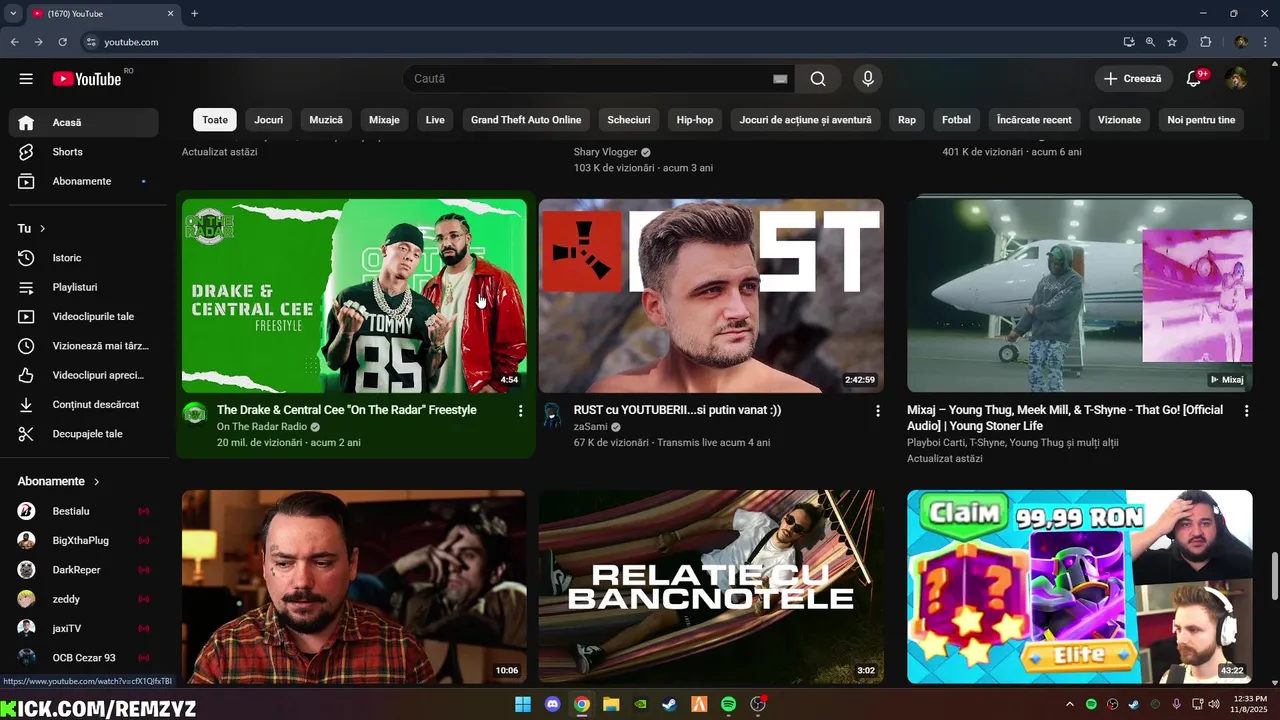Open zeddy subscription channel

[84, 599]
